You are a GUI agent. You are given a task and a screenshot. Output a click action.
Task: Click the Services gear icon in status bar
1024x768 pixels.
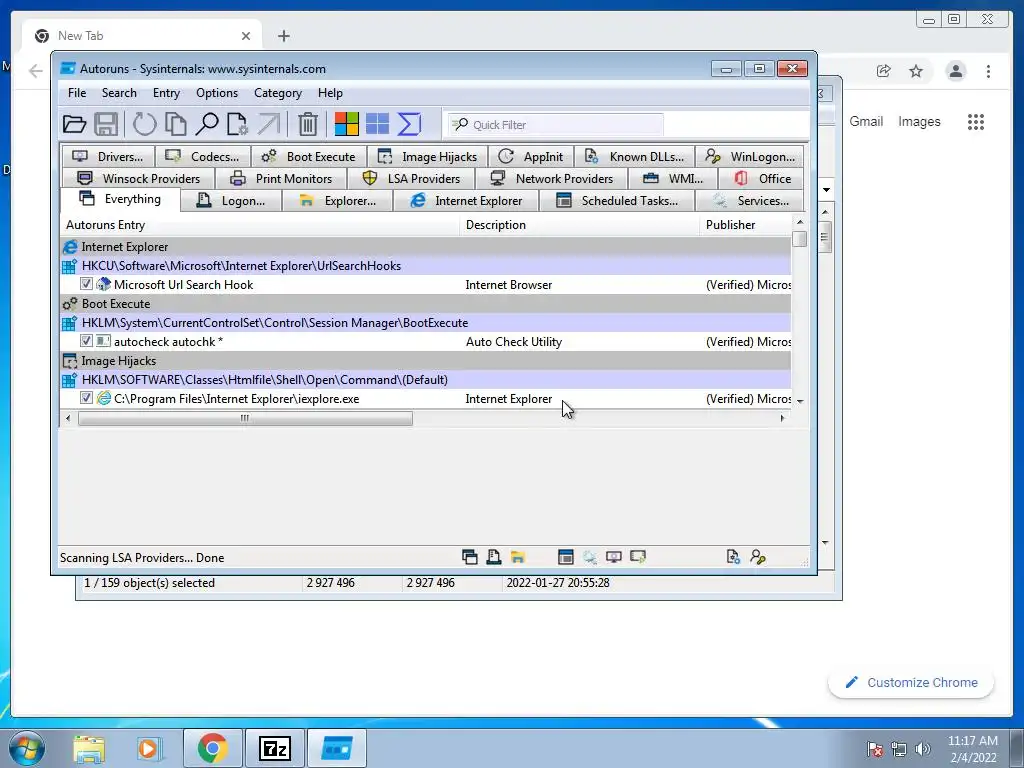(x=590, y=557)
